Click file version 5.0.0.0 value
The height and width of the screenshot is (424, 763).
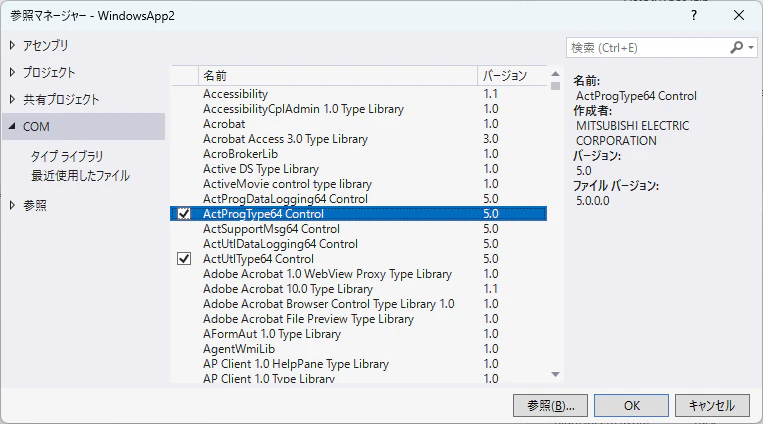pos(593,201)
